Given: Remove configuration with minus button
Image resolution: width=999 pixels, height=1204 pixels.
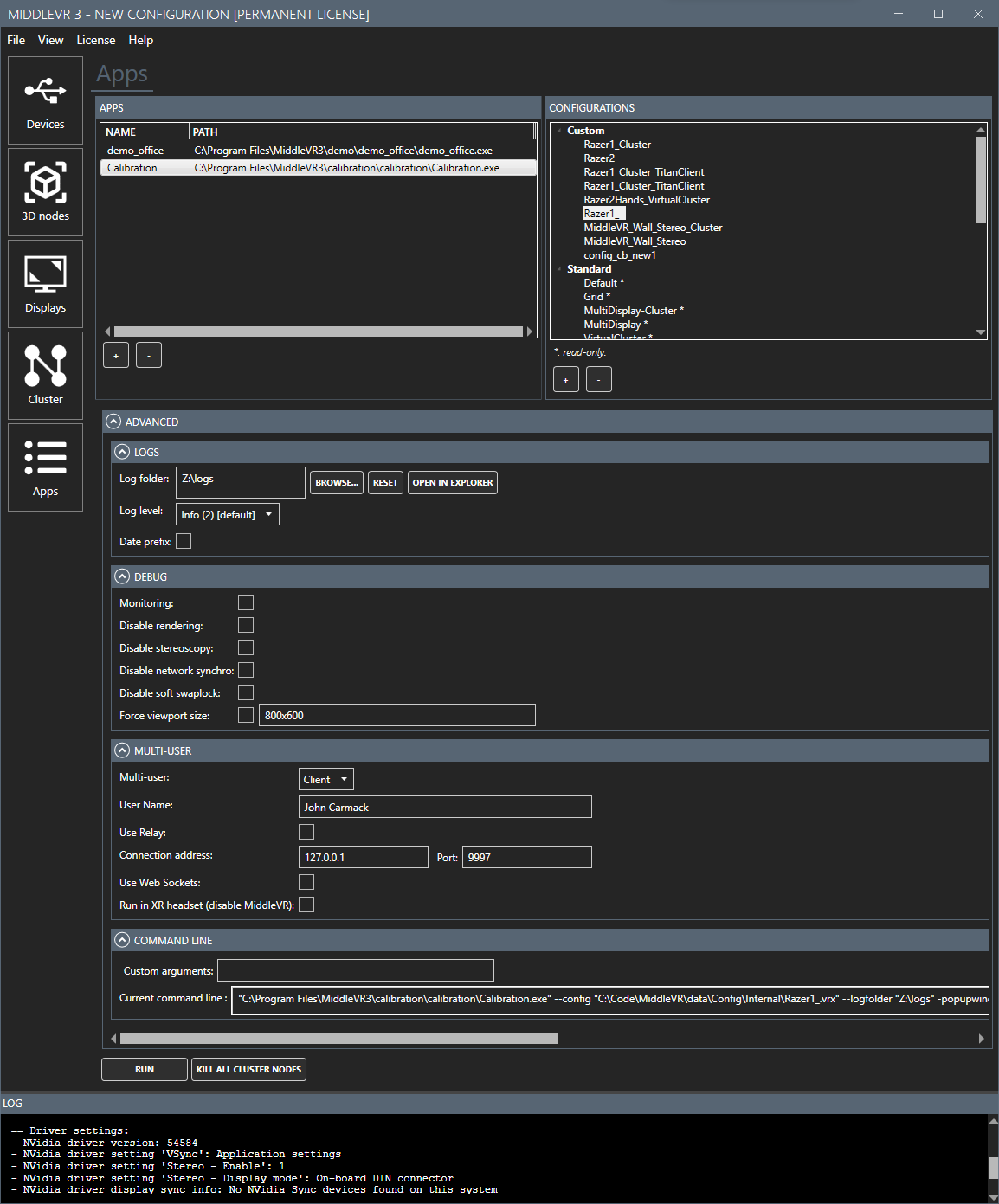Looking at the screenshot, I should click(x=599, y=379).
